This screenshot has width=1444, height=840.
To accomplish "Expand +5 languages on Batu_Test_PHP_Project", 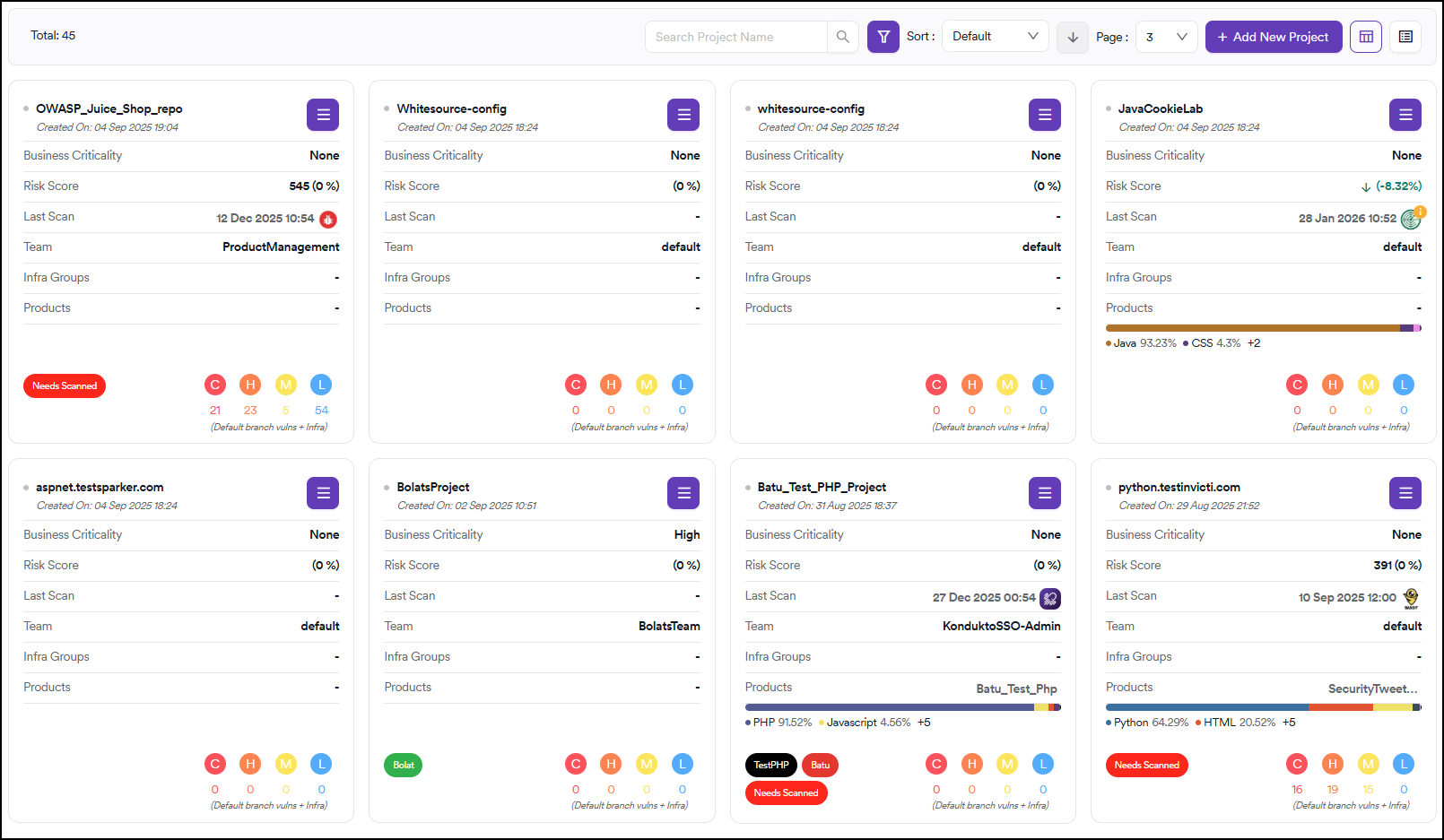I will (x=924, y=723).
